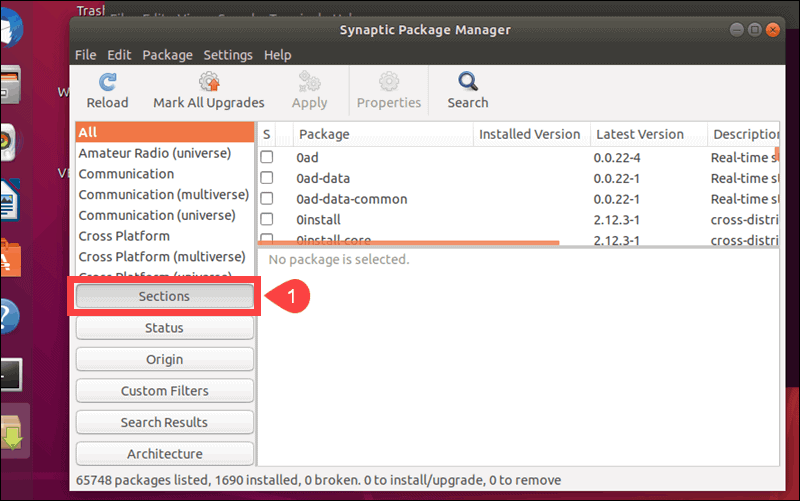Select the 0ad package name
This screenshot has height=501, width=800.
(x=307, y=158)
